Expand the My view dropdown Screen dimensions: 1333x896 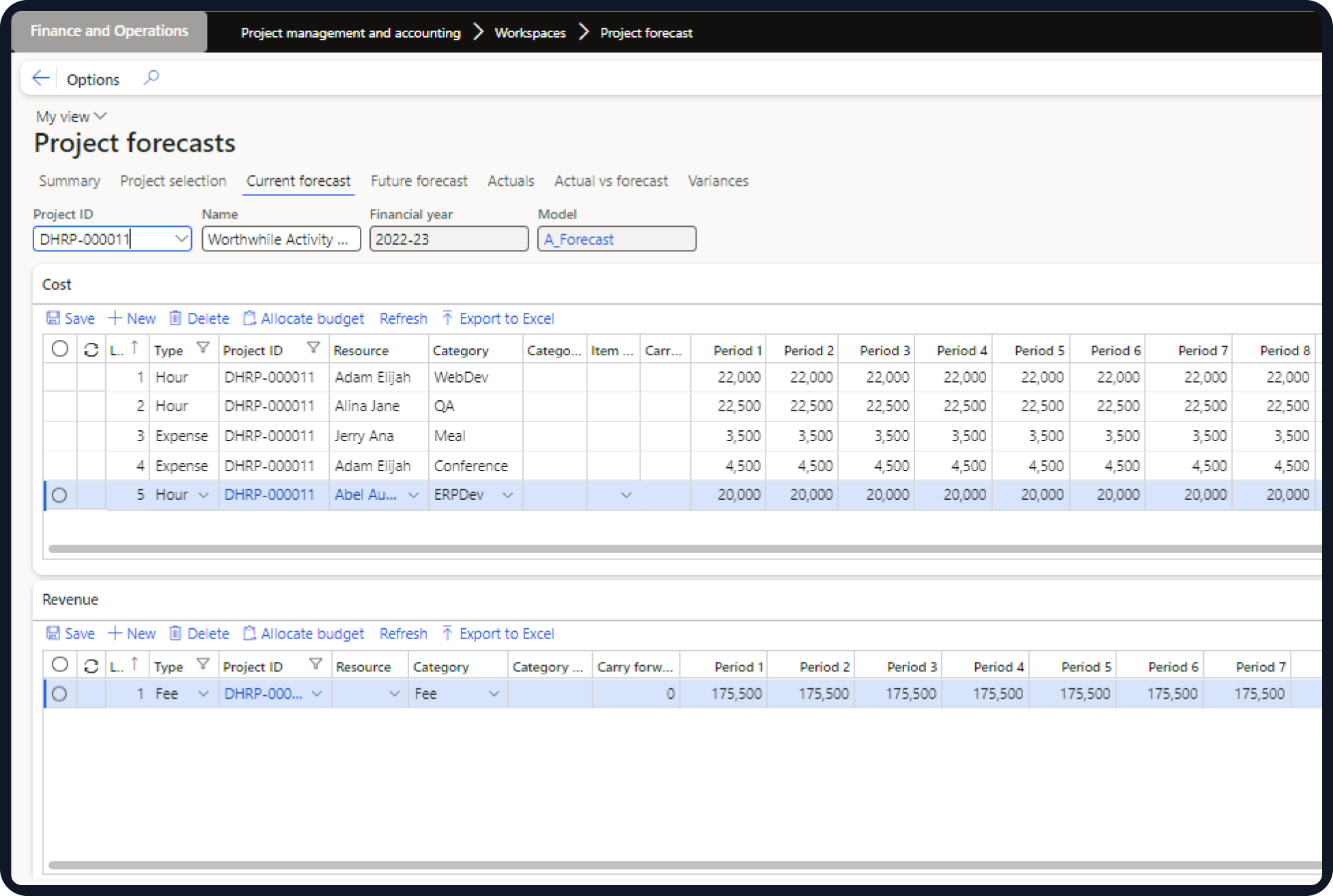point(101,116)
